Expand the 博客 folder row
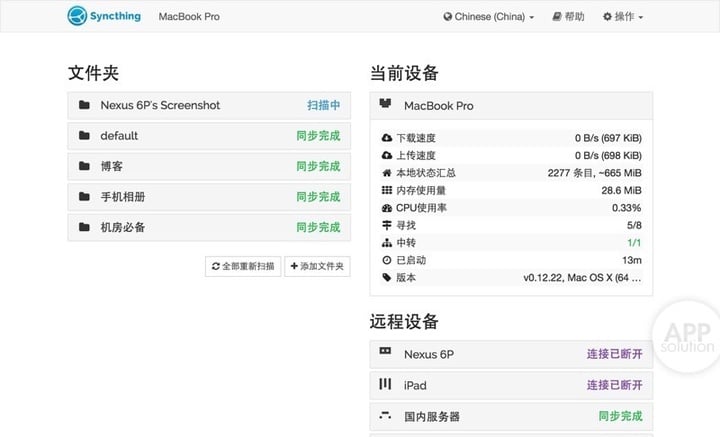 [x=209, y=166]
